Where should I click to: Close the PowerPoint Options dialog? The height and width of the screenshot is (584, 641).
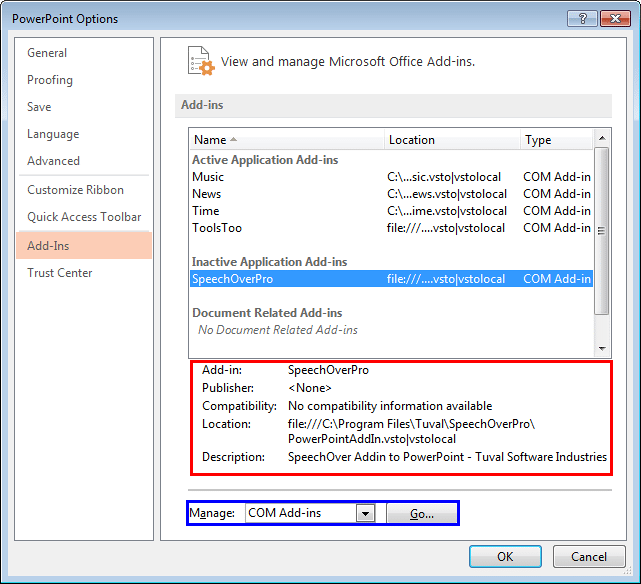coord(615,18)
